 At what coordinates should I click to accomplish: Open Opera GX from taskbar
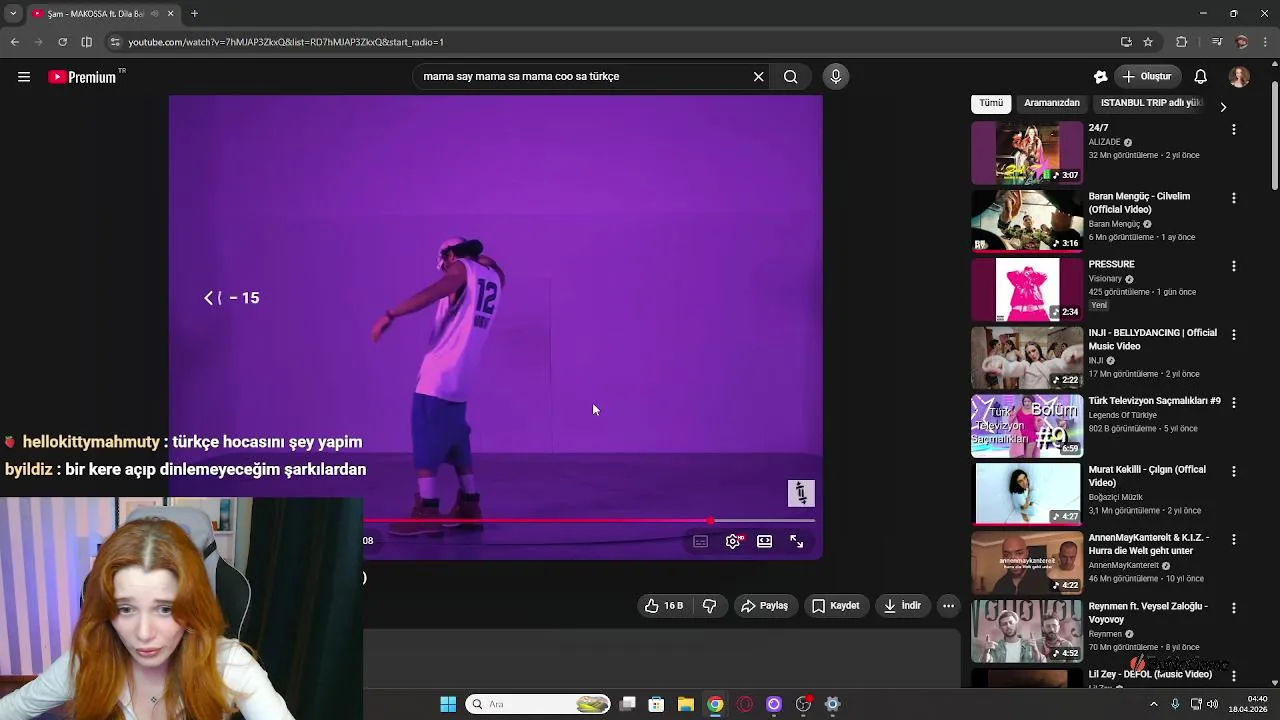click(745, 704)
